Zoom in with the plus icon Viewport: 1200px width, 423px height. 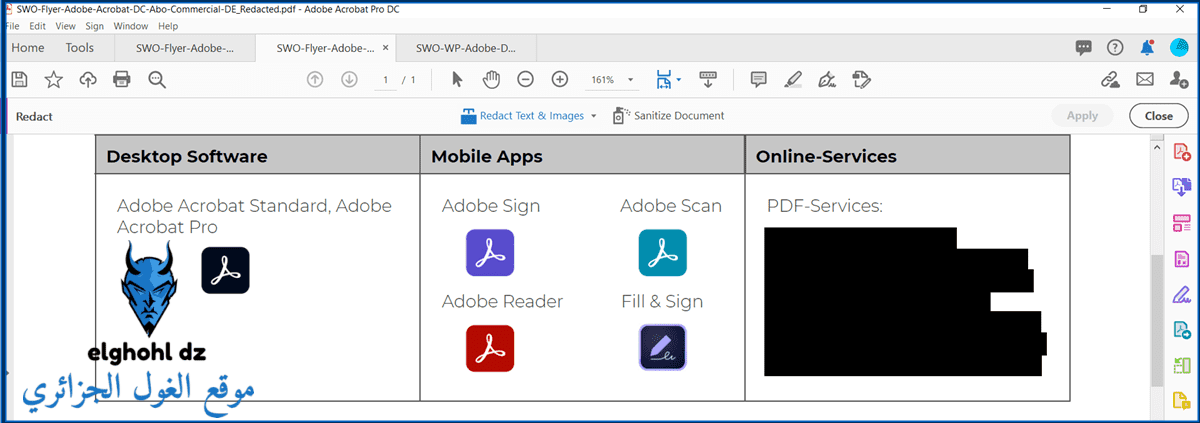tap(560, 79)
